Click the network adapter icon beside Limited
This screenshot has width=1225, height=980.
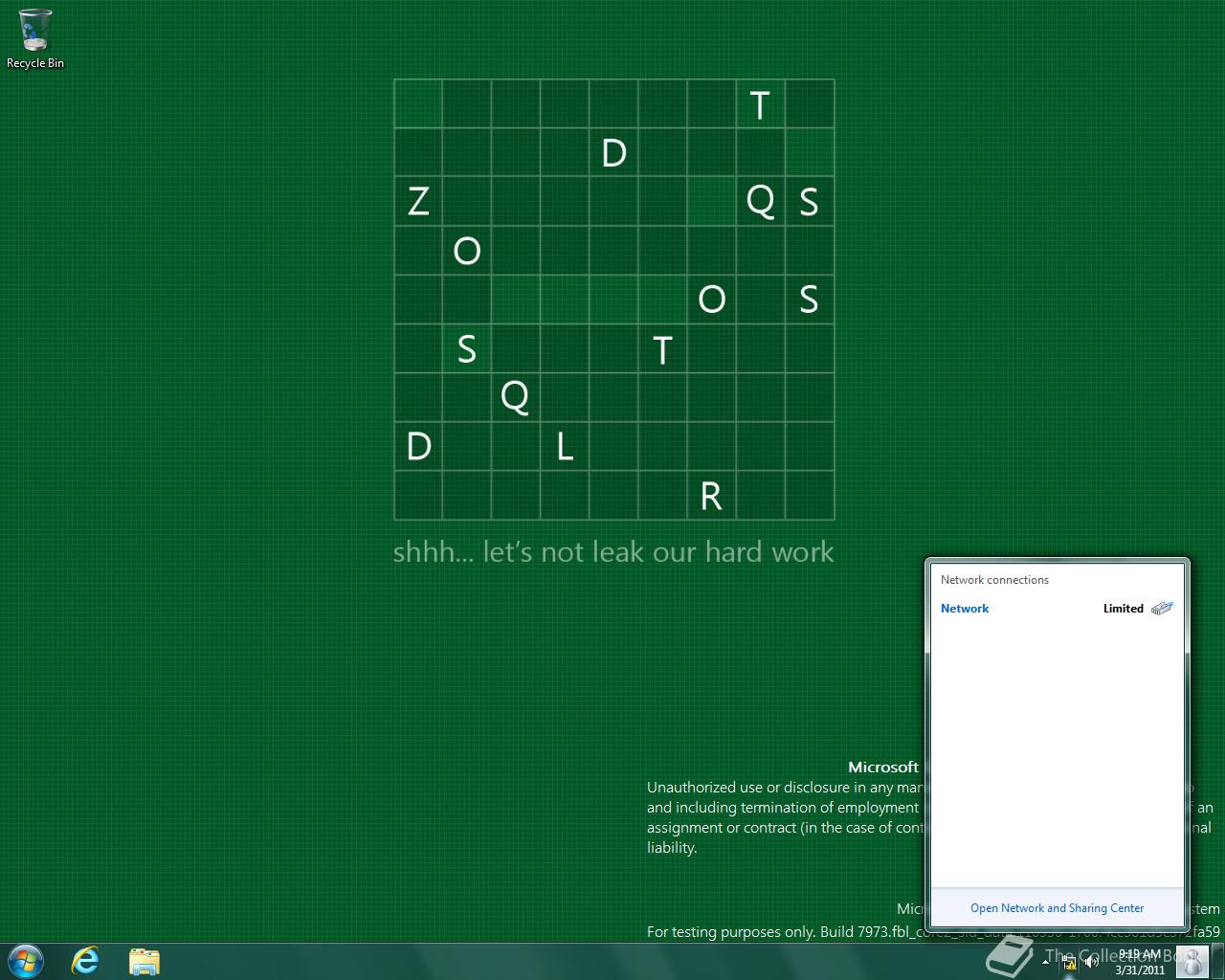click(1162, 609)
